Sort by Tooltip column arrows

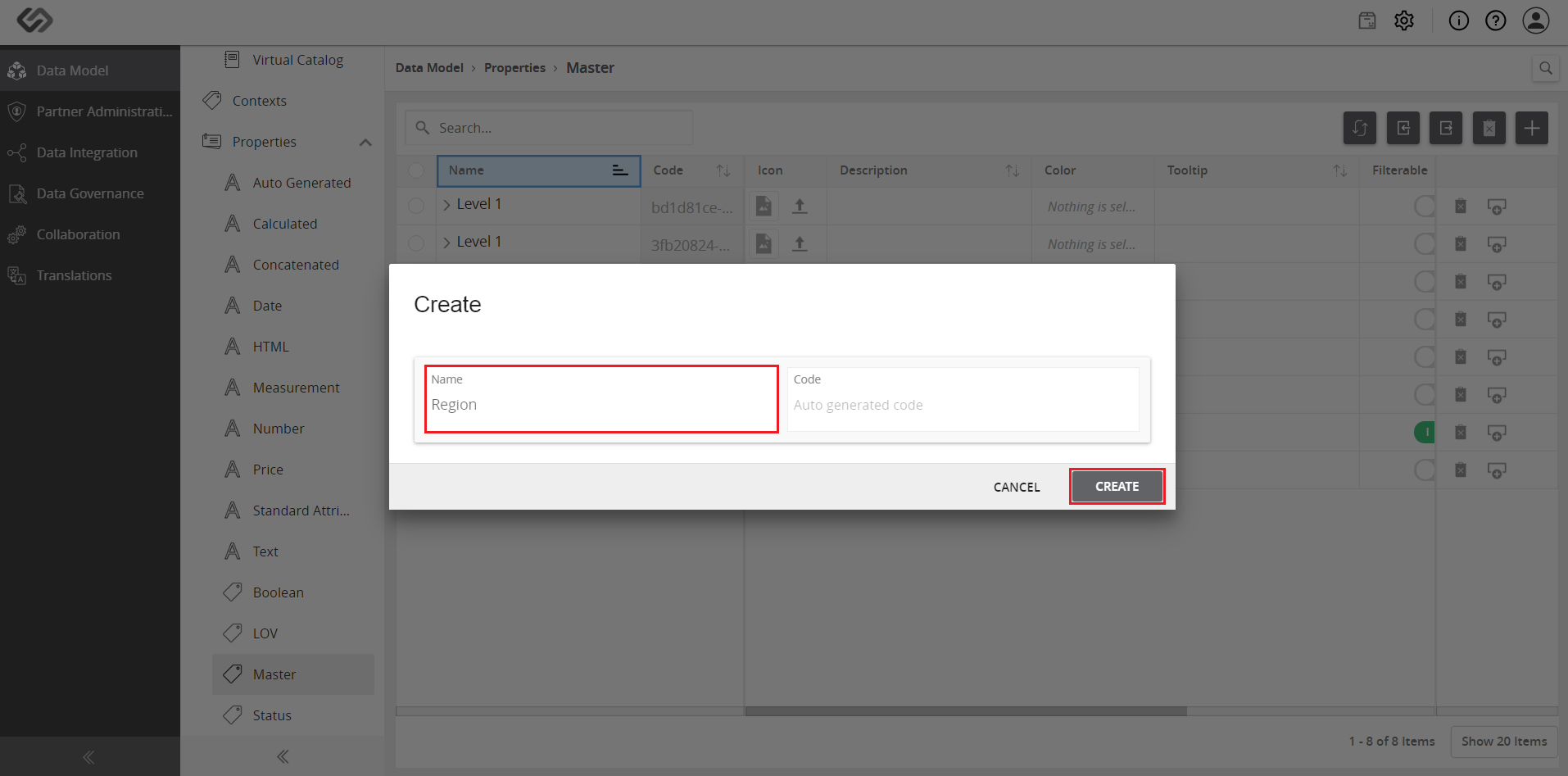(1340, 170)
